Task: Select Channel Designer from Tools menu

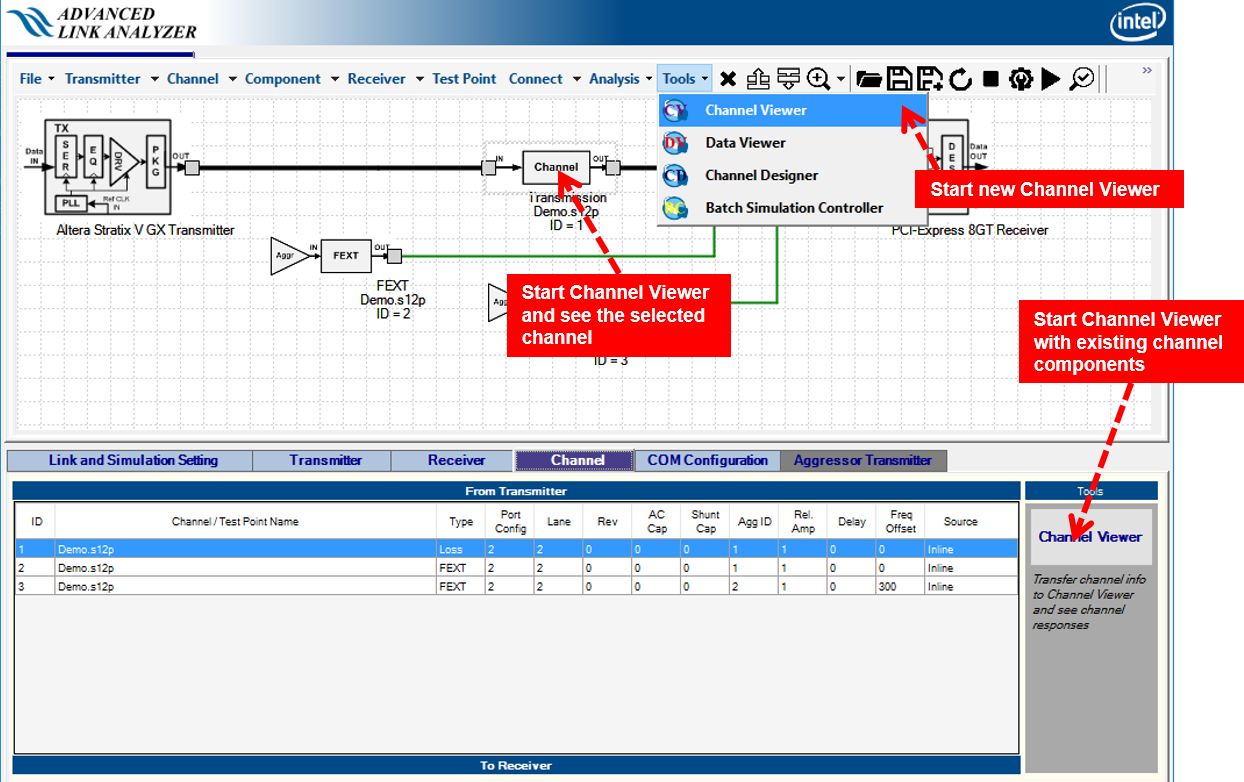Action: pyautogui.click(x=761, y=175)
